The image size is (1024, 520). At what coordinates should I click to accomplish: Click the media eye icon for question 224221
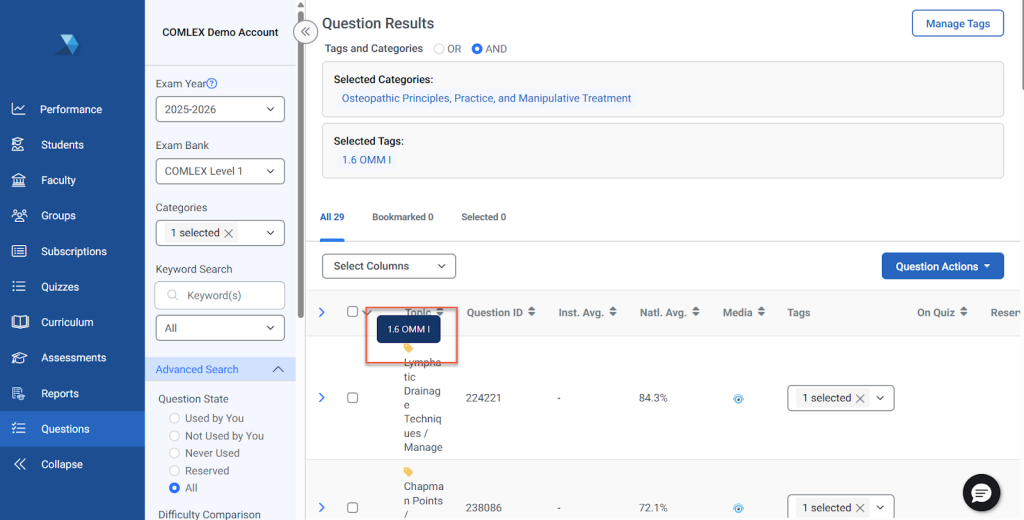[x=738, y=398]
